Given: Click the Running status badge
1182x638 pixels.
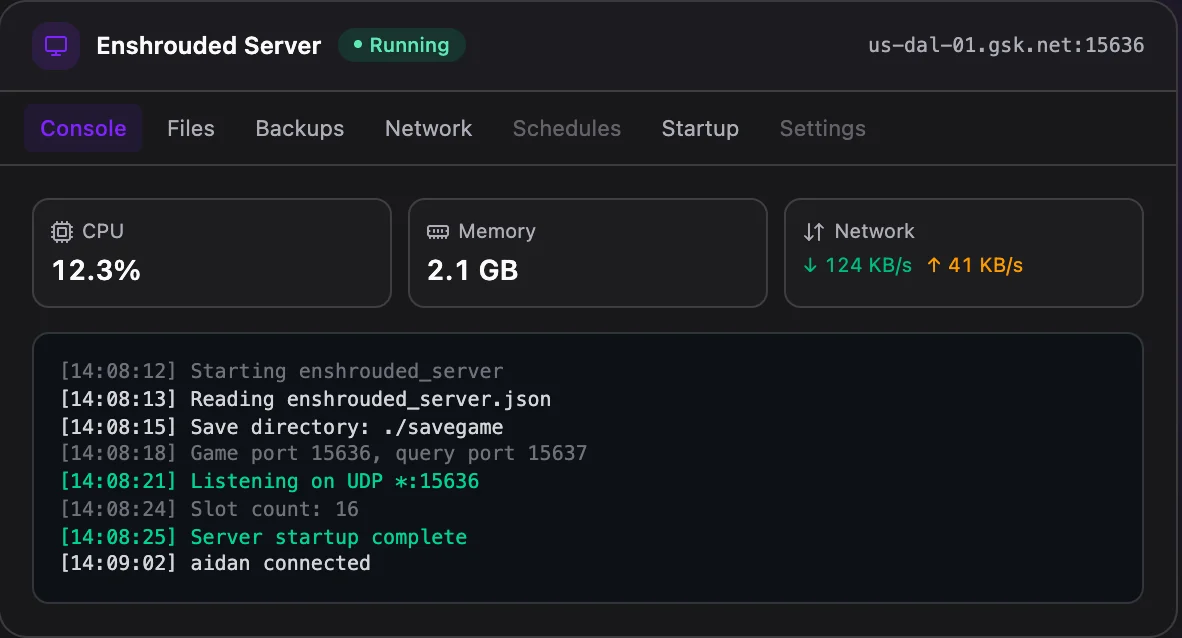Looking at the screenshot, I should point(402,45).
